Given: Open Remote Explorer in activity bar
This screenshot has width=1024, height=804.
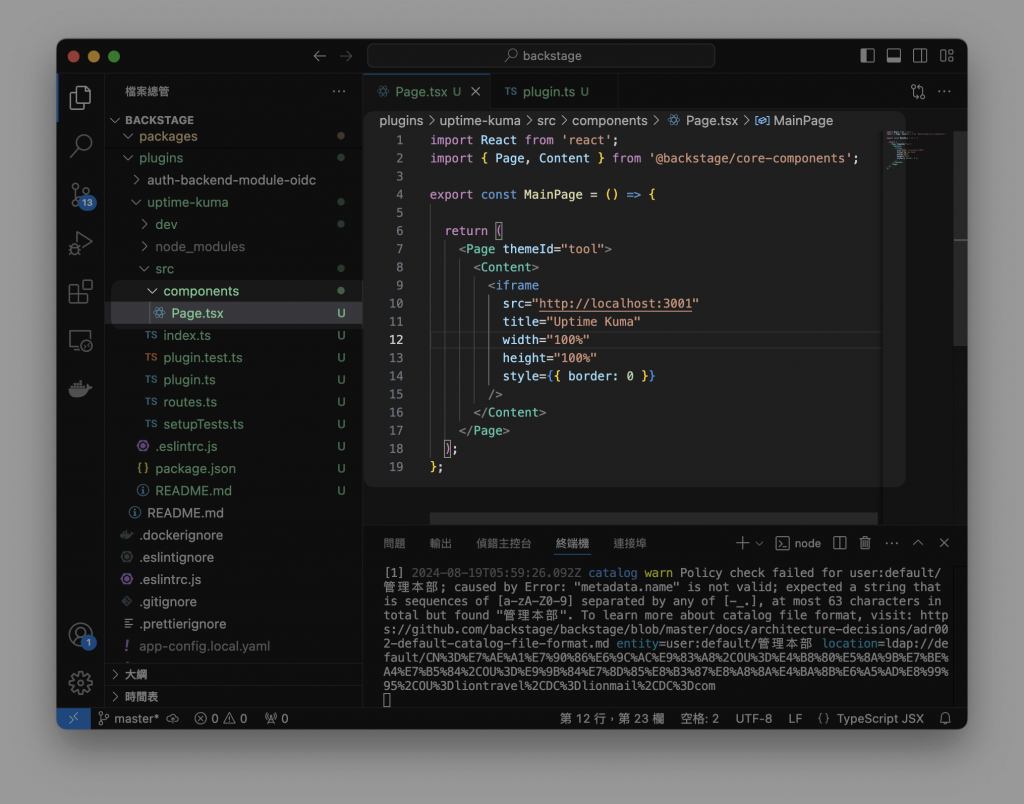Looking at the screenshot, I should coord(81,341).
